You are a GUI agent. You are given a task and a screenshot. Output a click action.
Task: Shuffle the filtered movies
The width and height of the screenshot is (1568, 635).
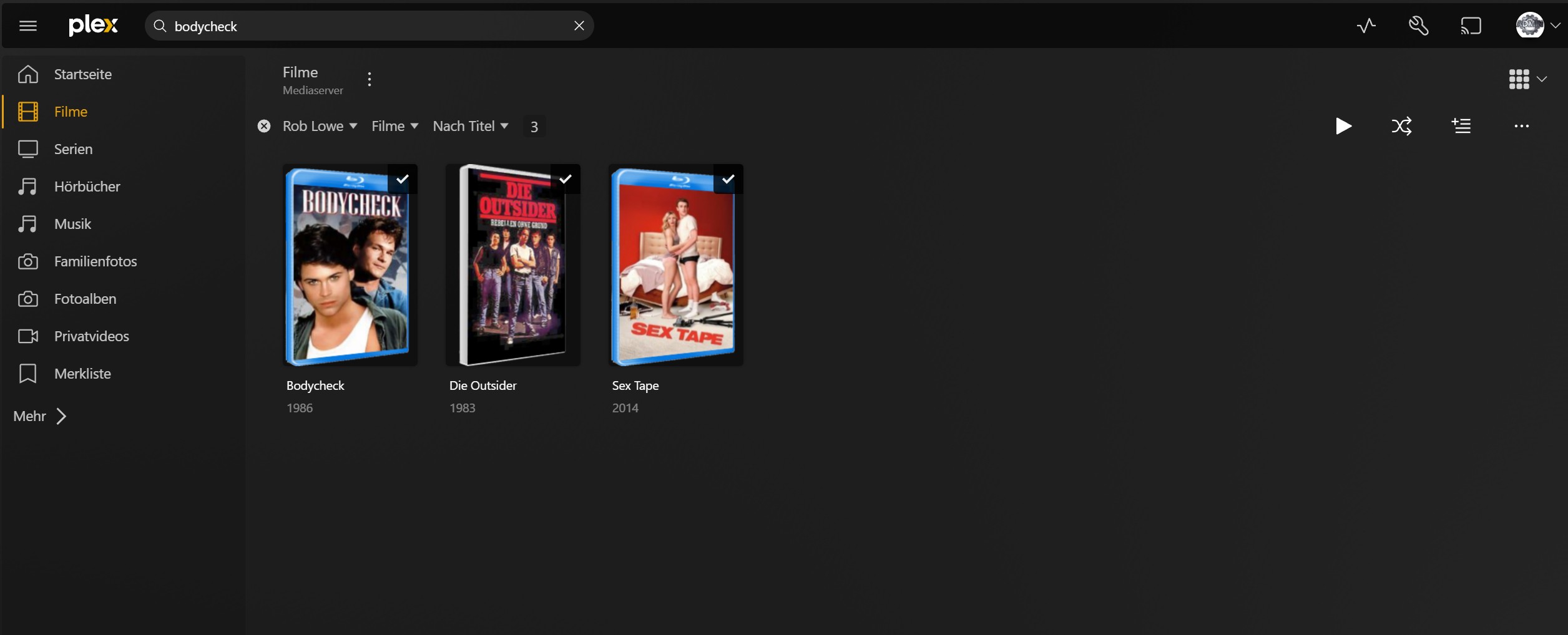pyautogui.click(x=1402, y=126)
